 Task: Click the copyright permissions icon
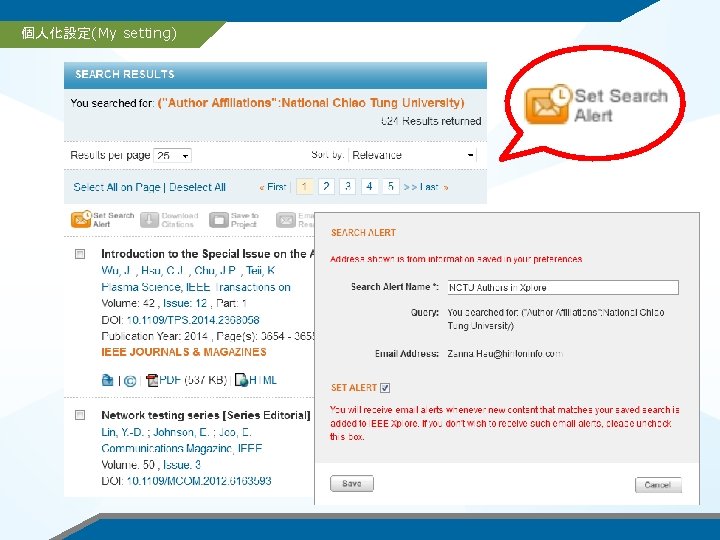[x=130, y=381]
